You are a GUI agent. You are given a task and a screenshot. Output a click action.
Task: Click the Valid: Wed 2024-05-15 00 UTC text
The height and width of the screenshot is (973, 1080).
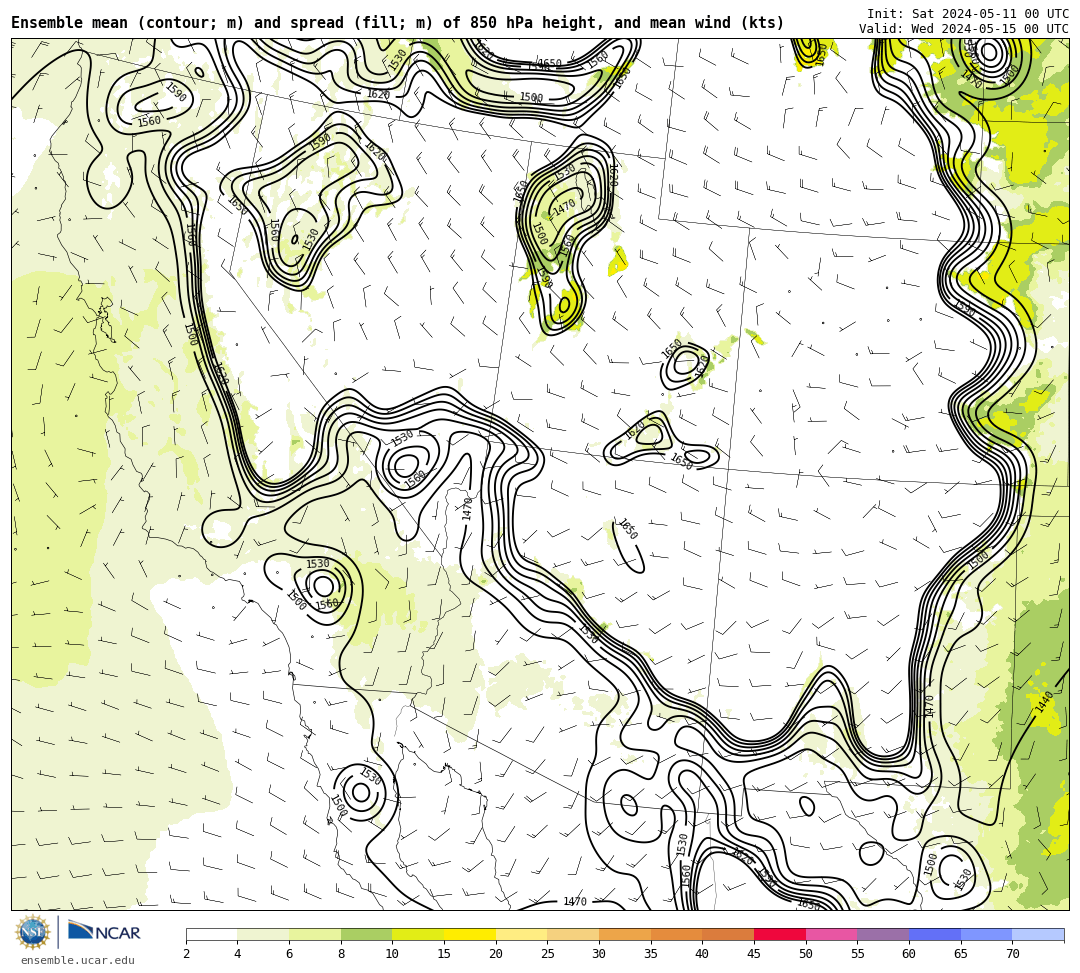click(x=964, y=28)
